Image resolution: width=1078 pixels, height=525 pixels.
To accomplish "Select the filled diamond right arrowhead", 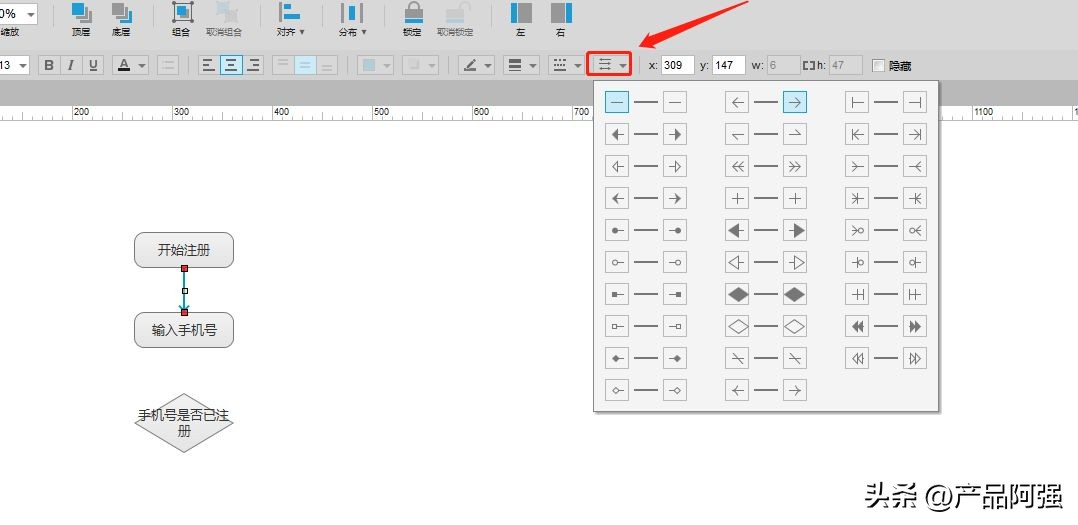I will click(795, 295).
